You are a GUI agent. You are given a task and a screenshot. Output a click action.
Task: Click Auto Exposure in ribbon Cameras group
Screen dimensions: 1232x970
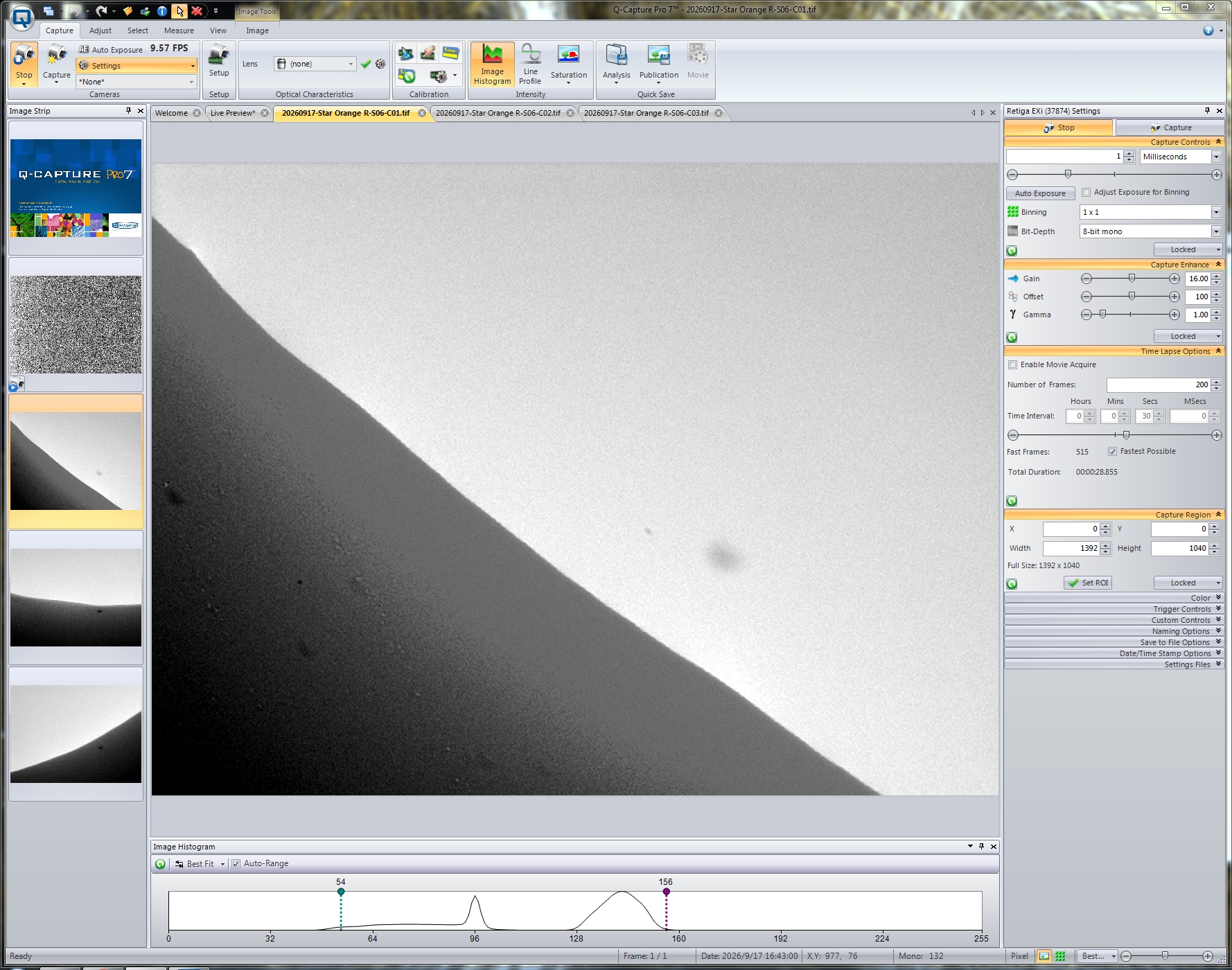tap(111, 50)
